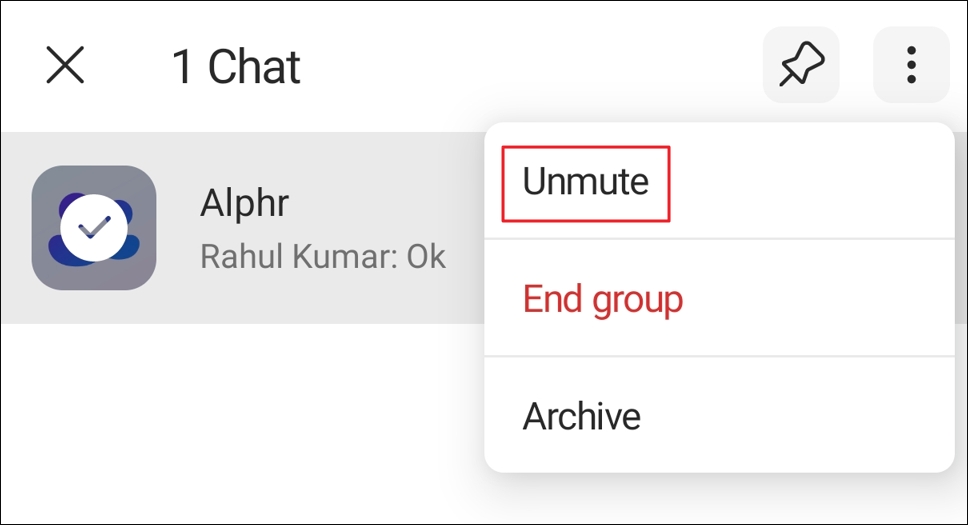Deselect Alphr via its checkmark badge
The image size is (968, 525).
pyautogui.click(x=94, y=228)
